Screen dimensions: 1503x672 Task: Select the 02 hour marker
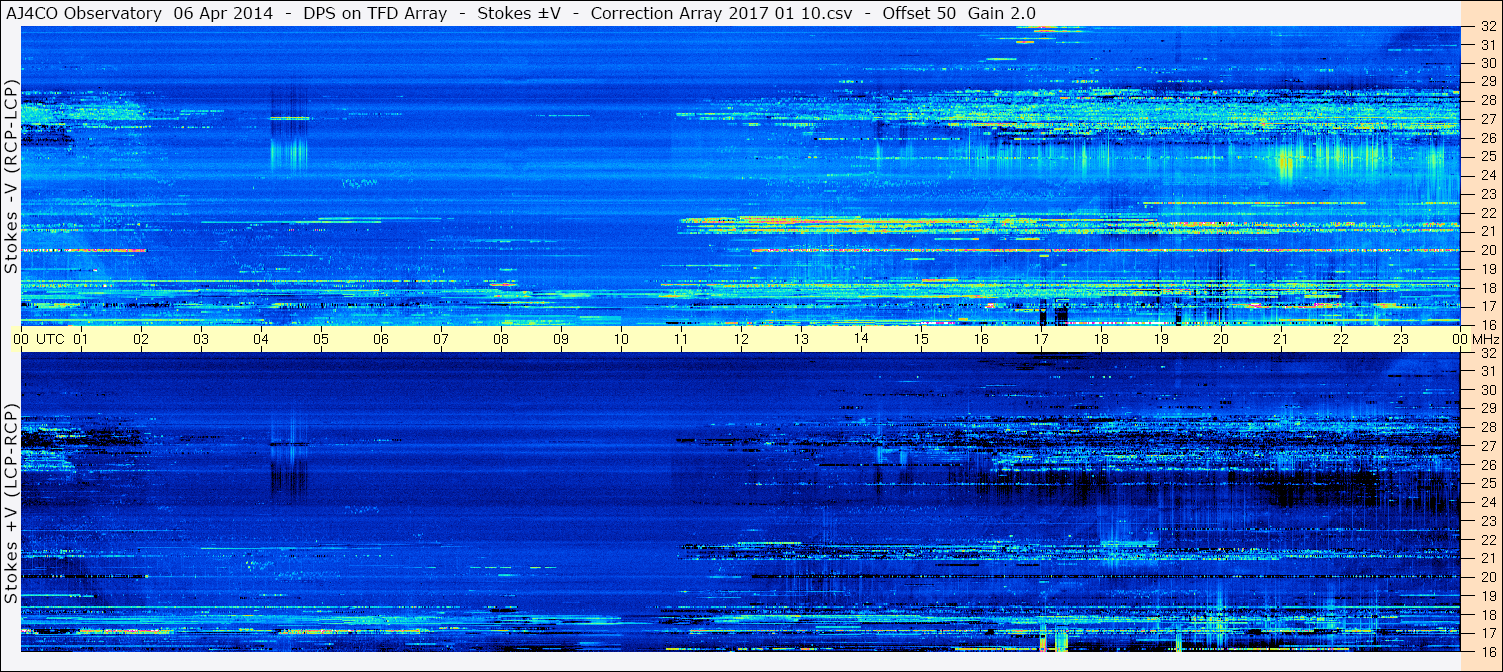(141, 339)
